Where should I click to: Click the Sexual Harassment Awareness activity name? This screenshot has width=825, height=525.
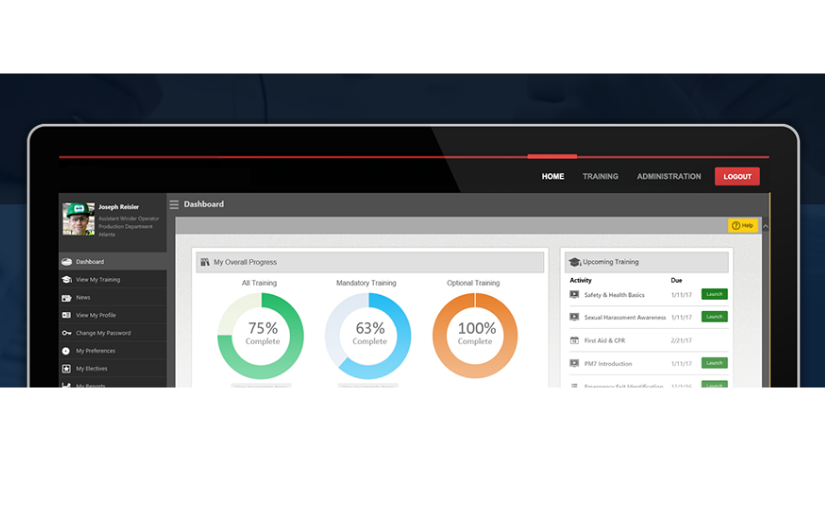pyautogui.click(x=625, y=318)
